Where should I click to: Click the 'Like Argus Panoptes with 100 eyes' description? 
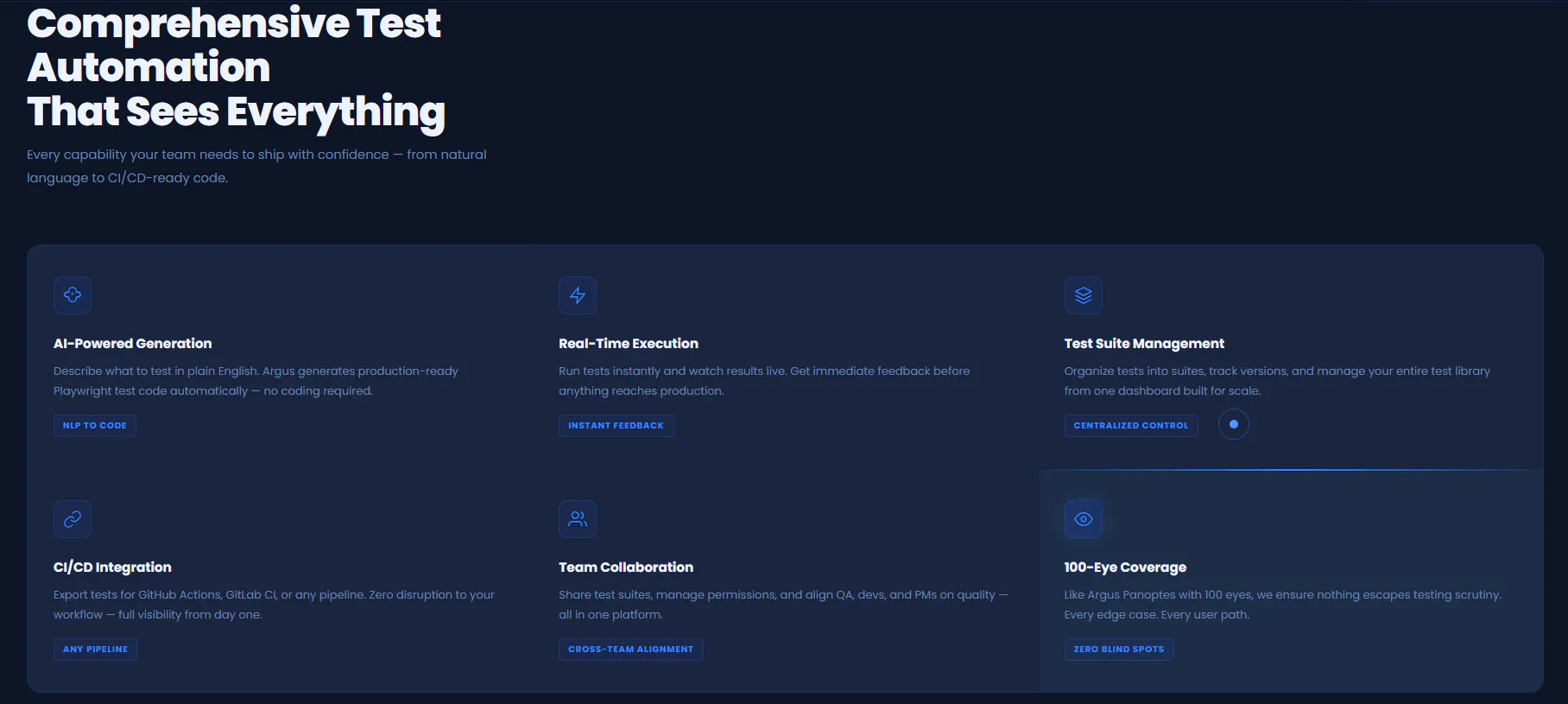(1283, 605)
